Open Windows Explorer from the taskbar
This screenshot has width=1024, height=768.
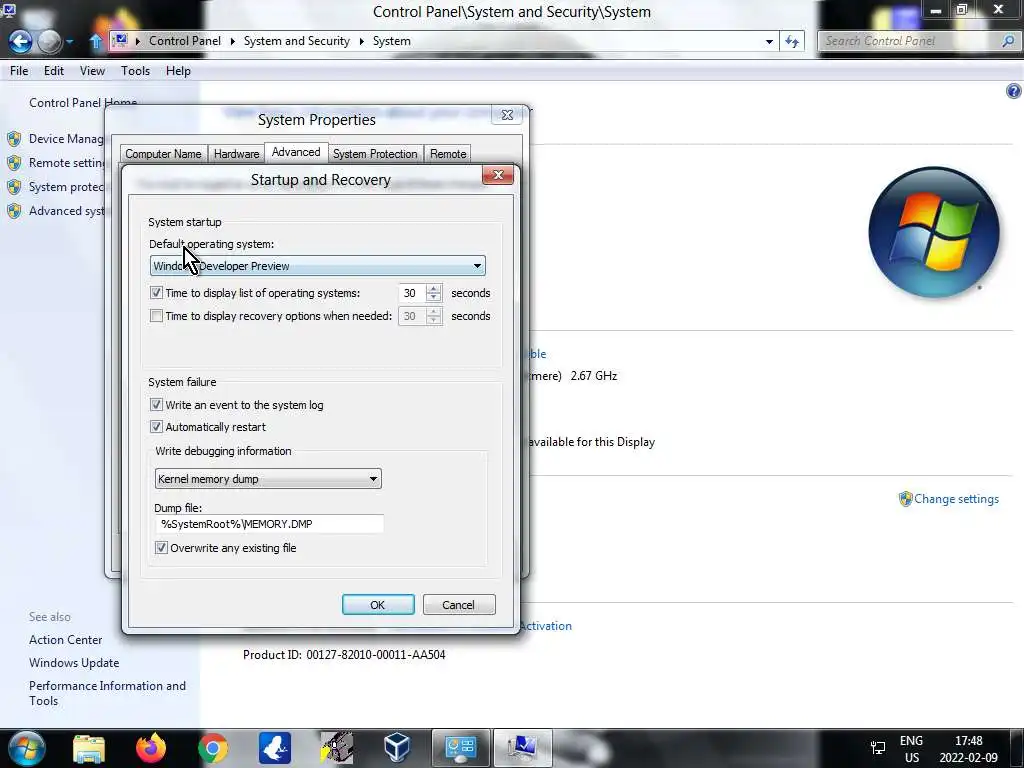(x=89, y=748)
